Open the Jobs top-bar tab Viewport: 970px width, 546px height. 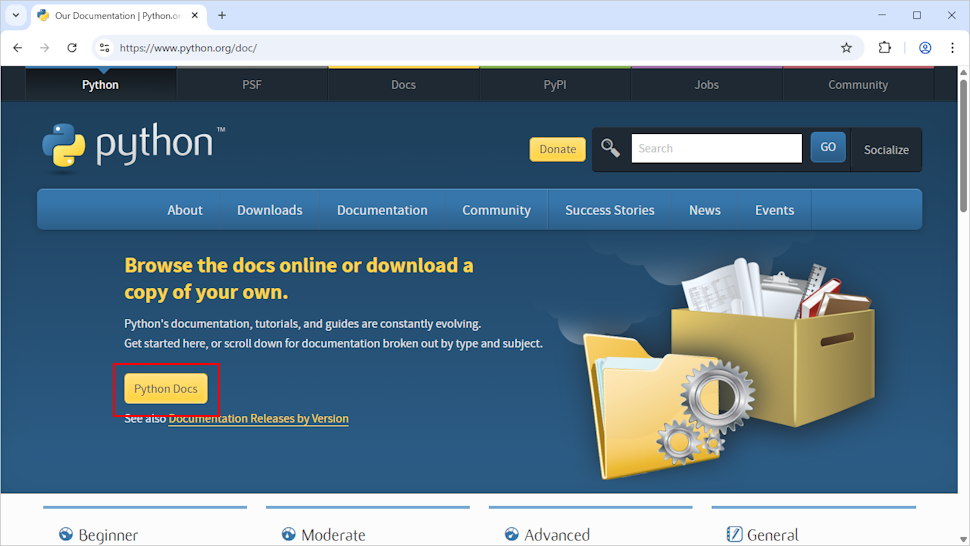point(706,85)
